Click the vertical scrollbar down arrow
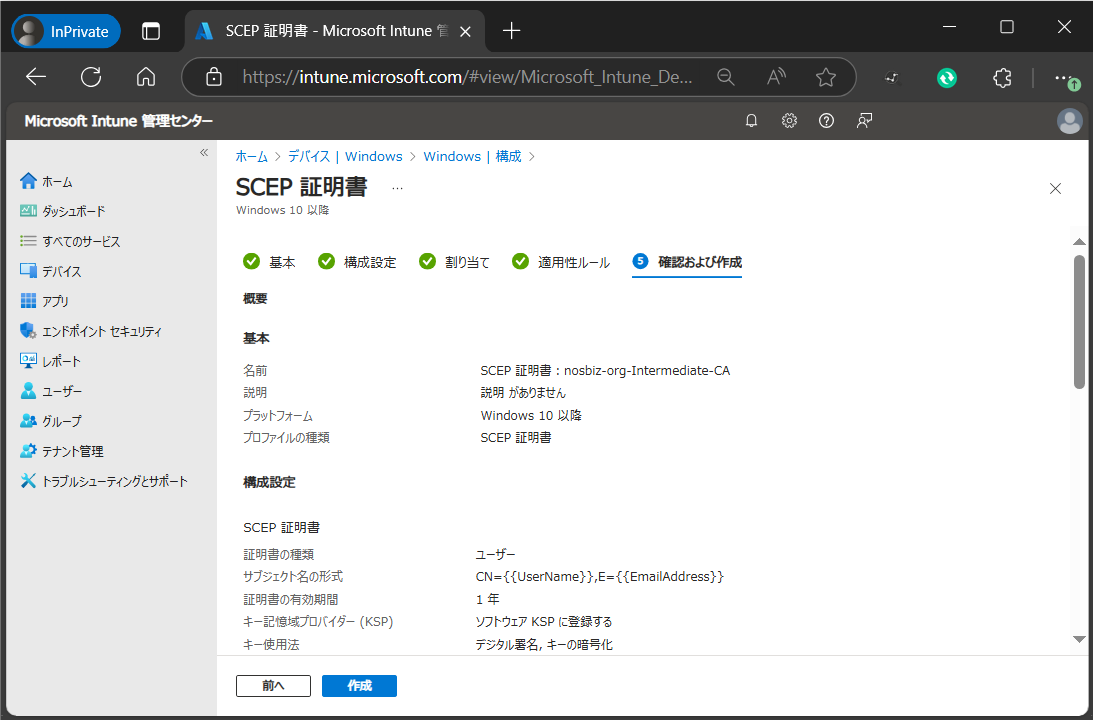Image resolution: width=1093 pixels, height=720 pixels. pos(1079,639)
